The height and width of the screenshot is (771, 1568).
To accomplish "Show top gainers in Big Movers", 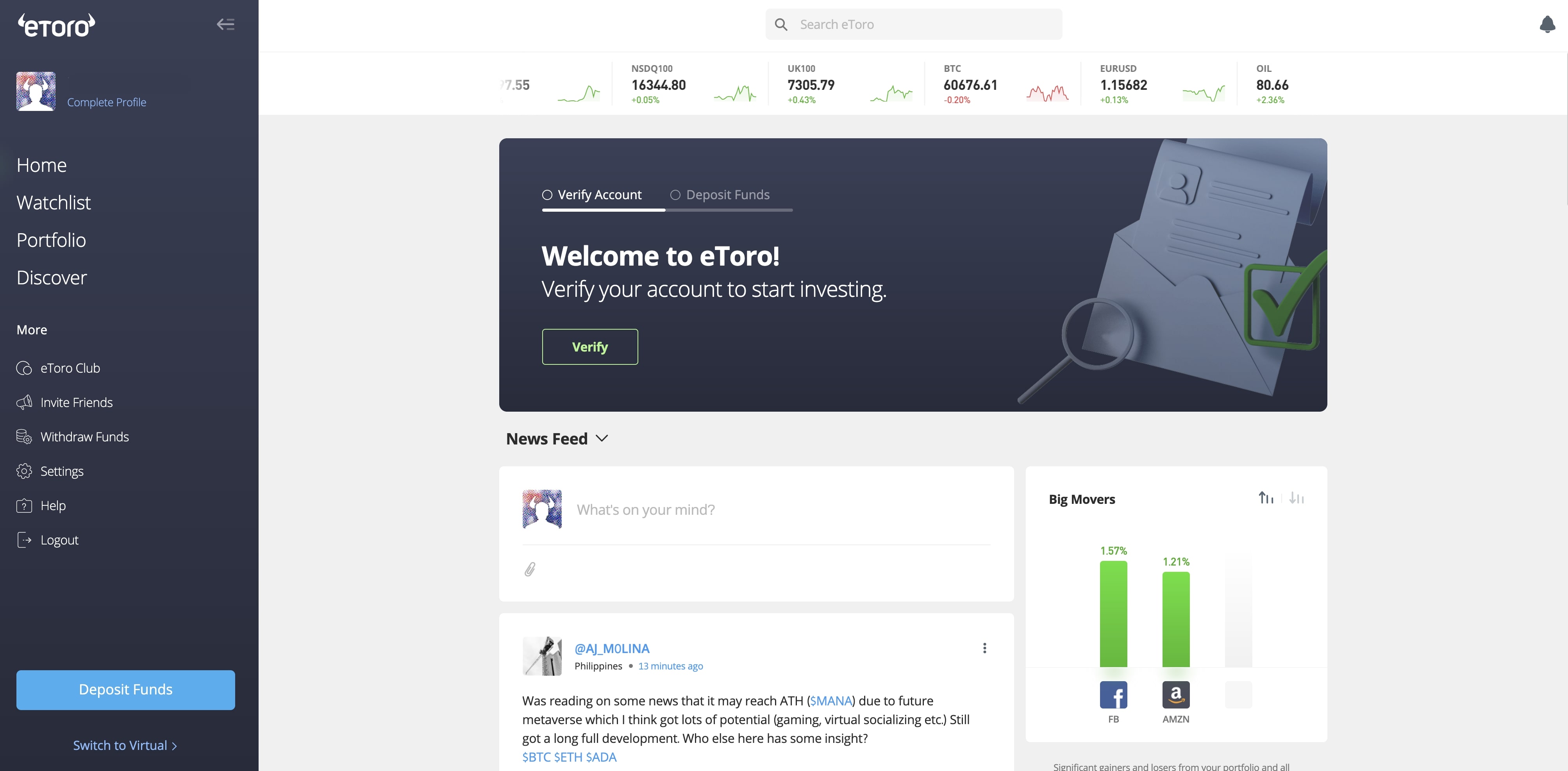I will [1266, 498].
